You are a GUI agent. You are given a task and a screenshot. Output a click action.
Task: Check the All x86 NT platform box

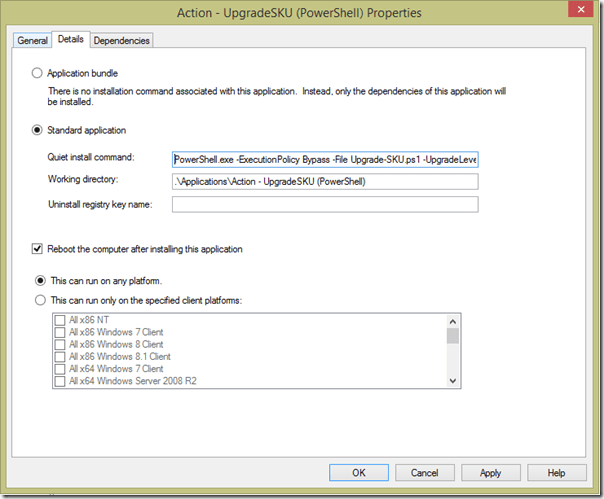[x=60, y=320]
